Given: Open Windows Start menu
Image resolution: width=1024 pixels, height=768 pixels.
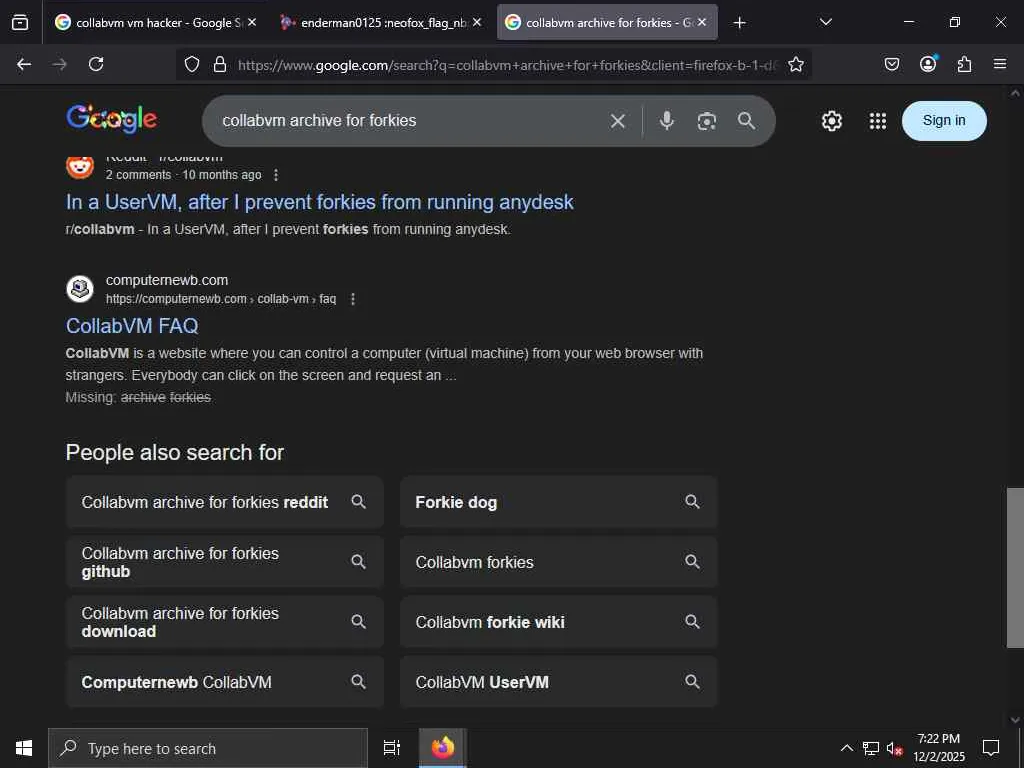Looking at the screenshot, I should [24, 748].
